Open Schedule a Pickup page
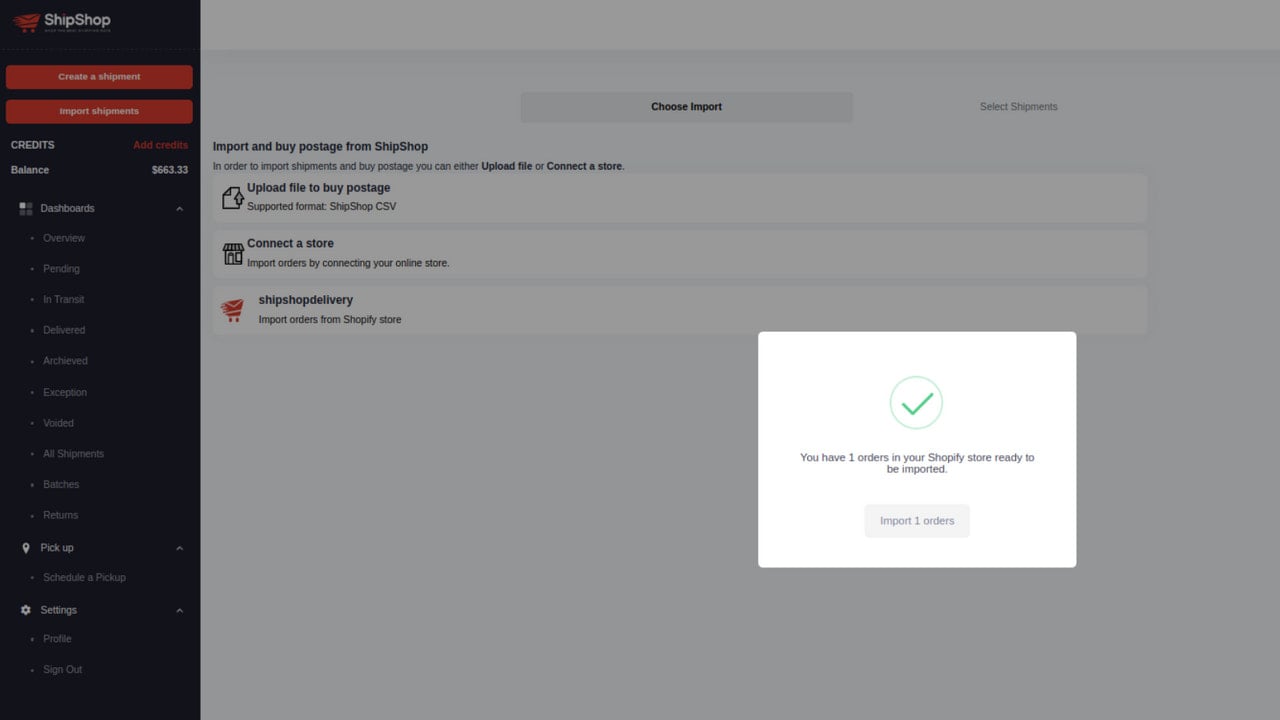Screen dimensions: 1280x720 pos(84,577)
